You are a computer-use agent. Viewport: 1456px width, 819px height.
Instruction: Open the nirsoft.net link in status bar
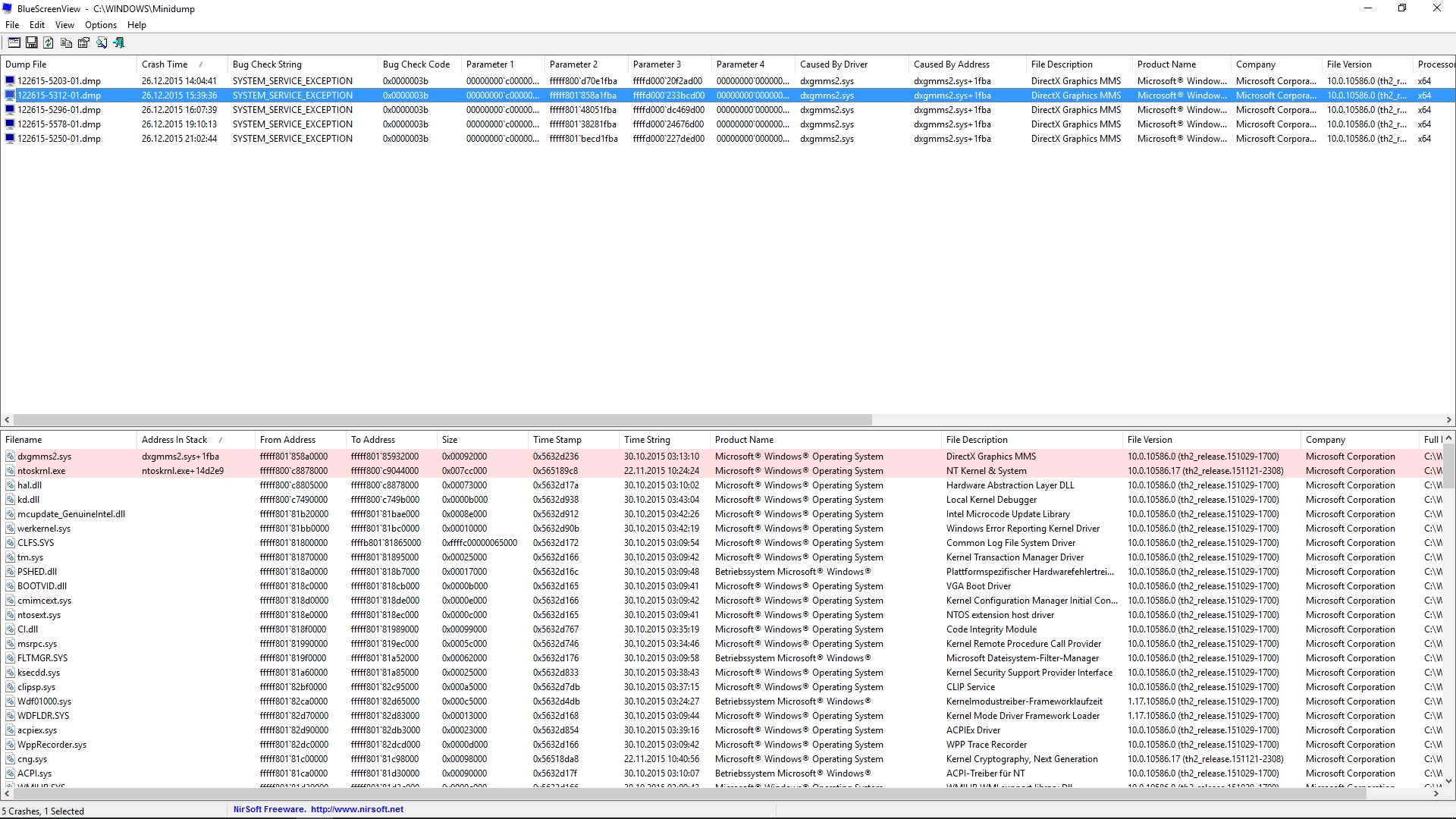pyautogui.click(x=356, y=809)
